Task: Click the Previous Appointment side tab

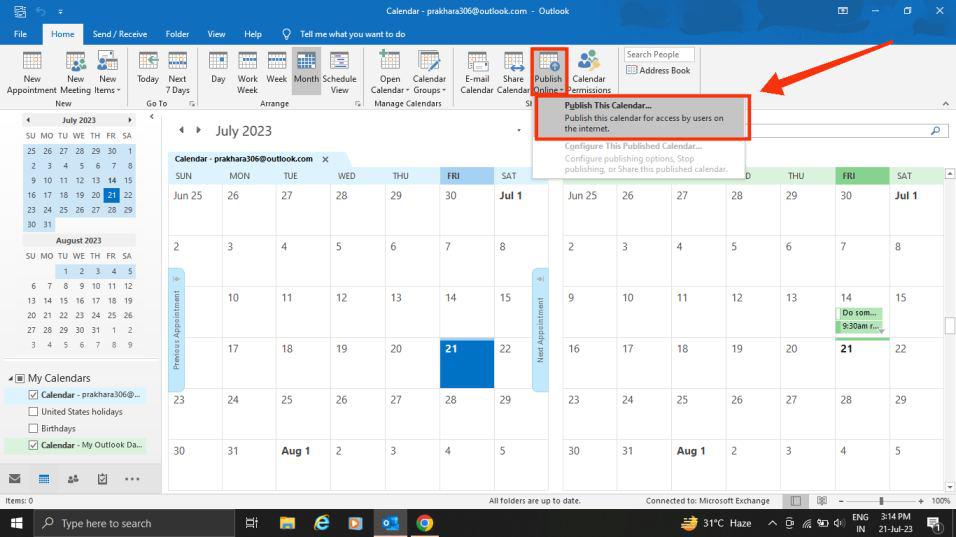Action: click(x=176, y=330)
